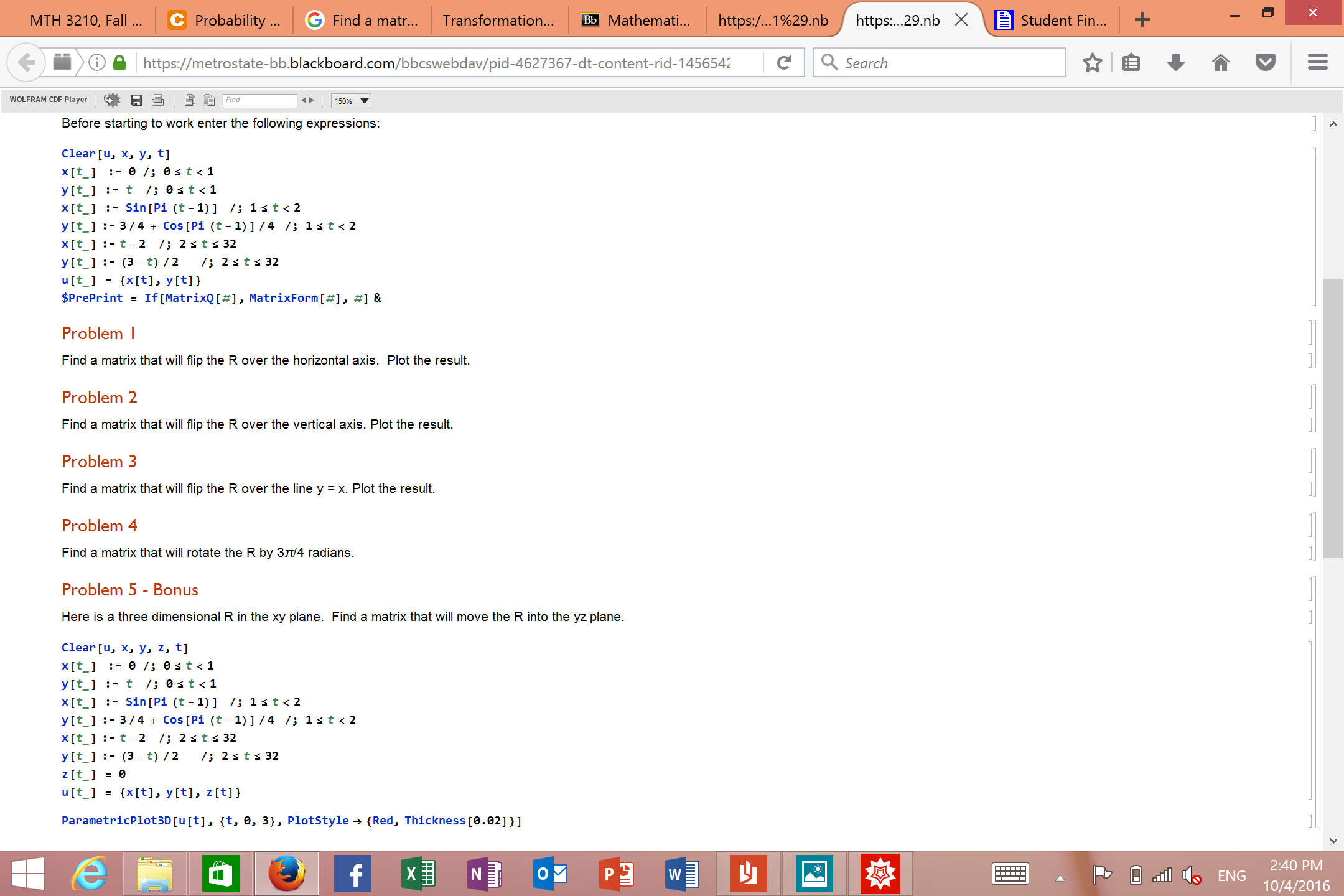Reload the page with refresh icon
This screenshot has height=896, width=1344.
tap(784, 63)
